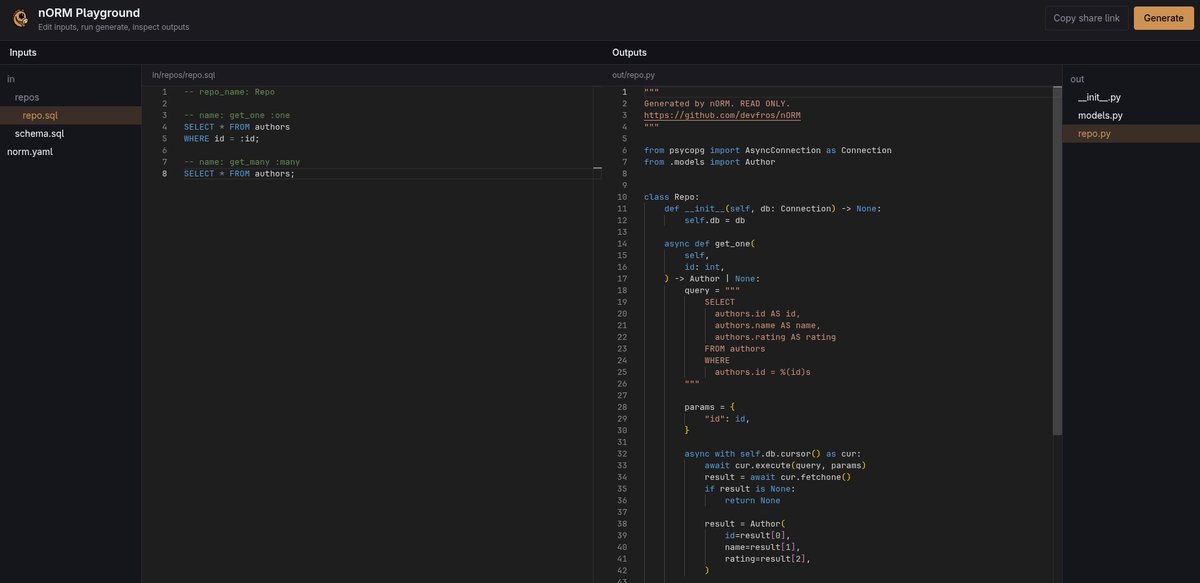Viewport: 1200px width, 583px height.
Task: Click the Generate button
Action: point(1163,18)
